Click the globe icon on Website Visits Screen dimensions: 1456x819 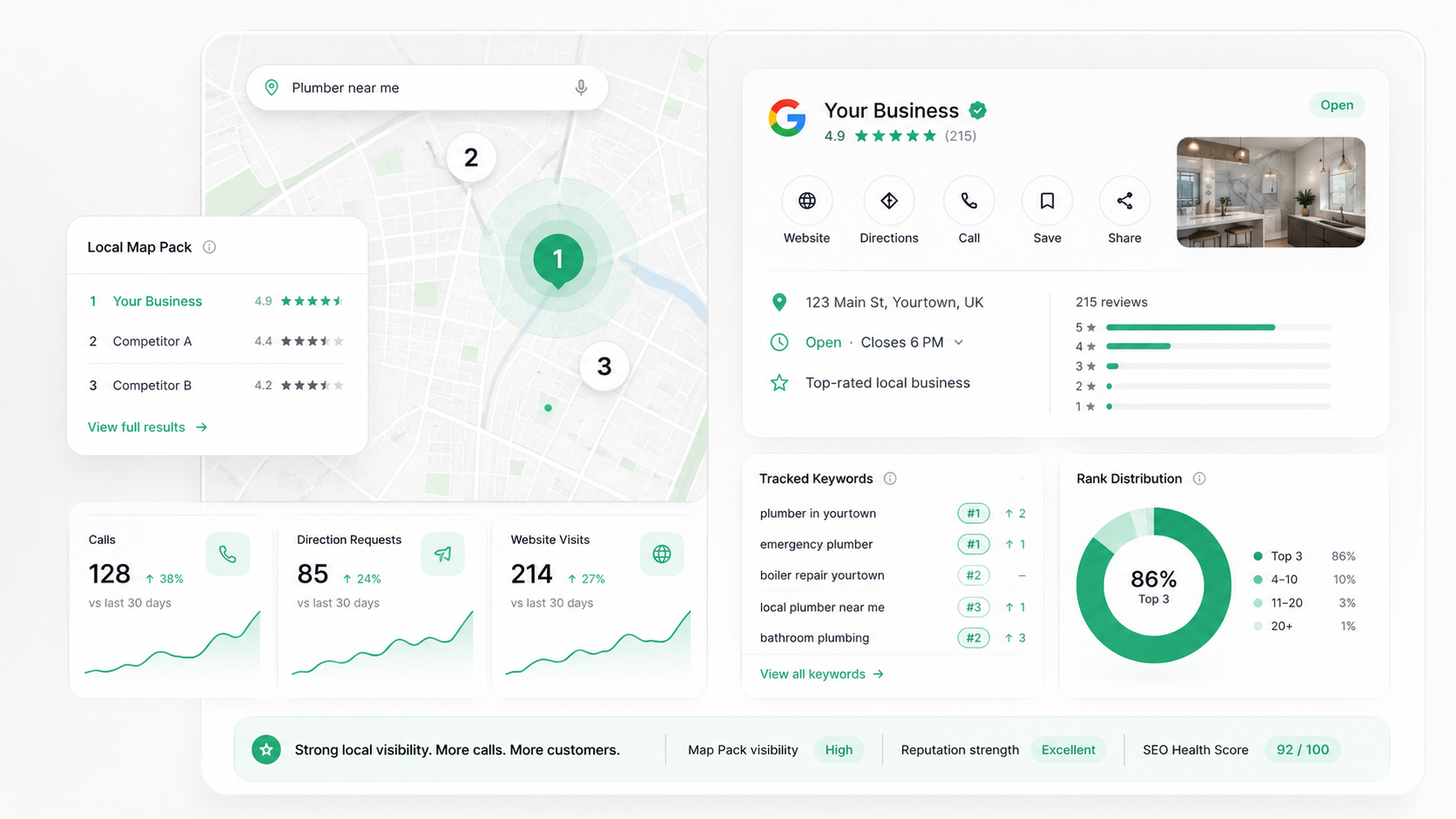click(662, 554)
